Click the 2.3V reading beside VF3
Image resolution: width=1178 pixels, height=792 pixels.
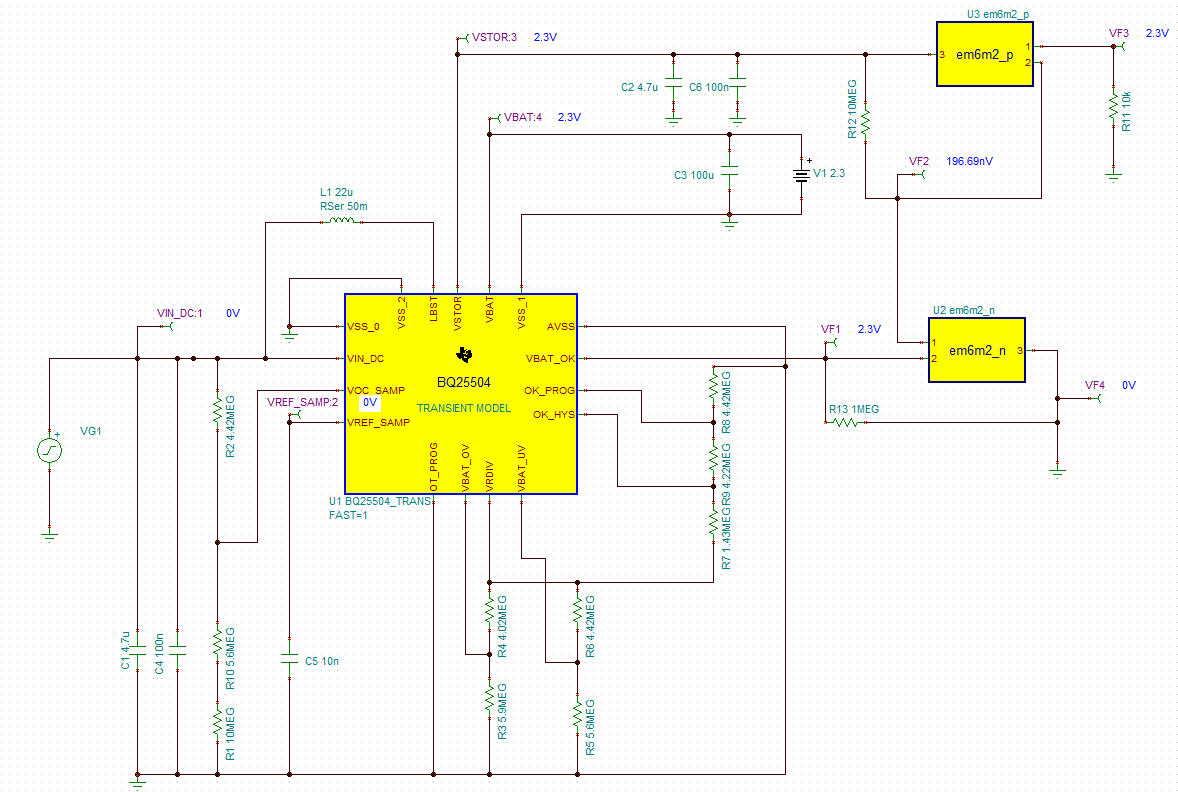(x=1157, y=33)
